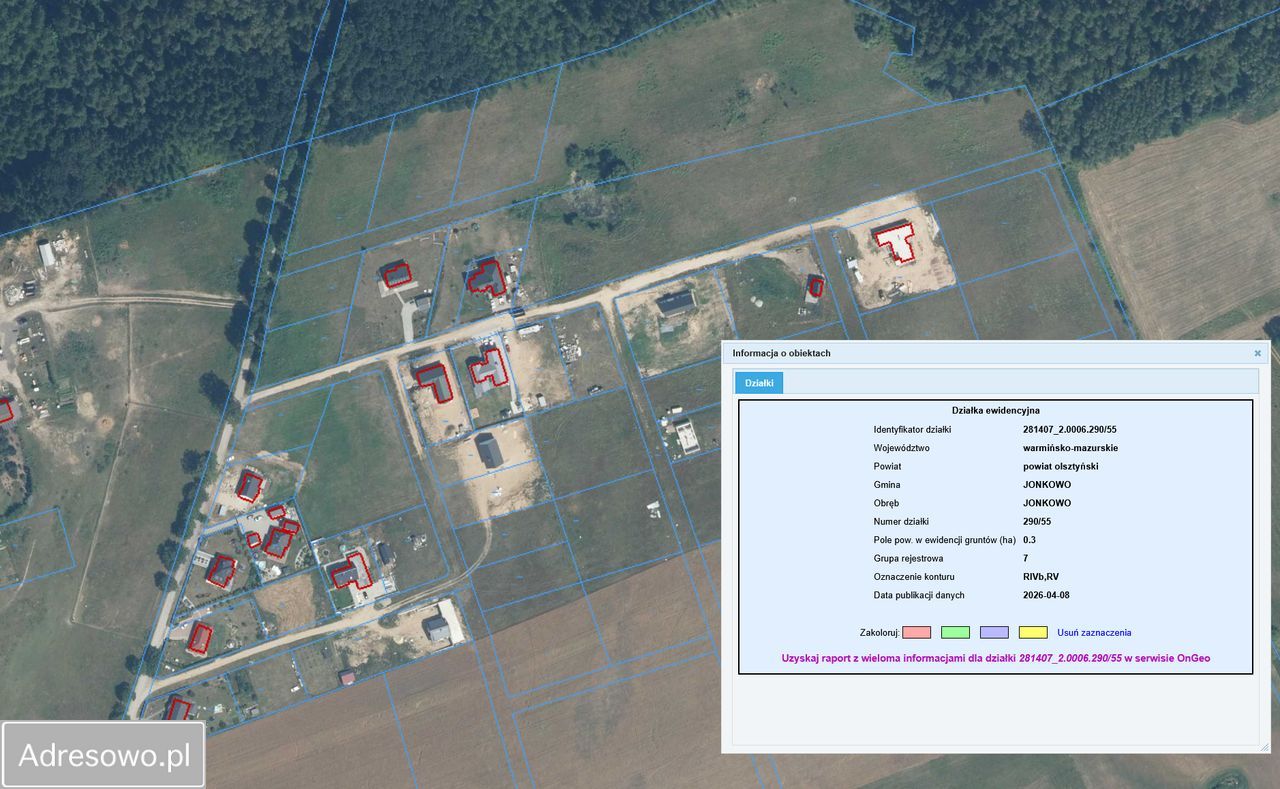Image resolution: width=1280 pixels, height=789 pixels.
Task: Click the Adresowo.pl watermark logo
Action: [104, 754]
